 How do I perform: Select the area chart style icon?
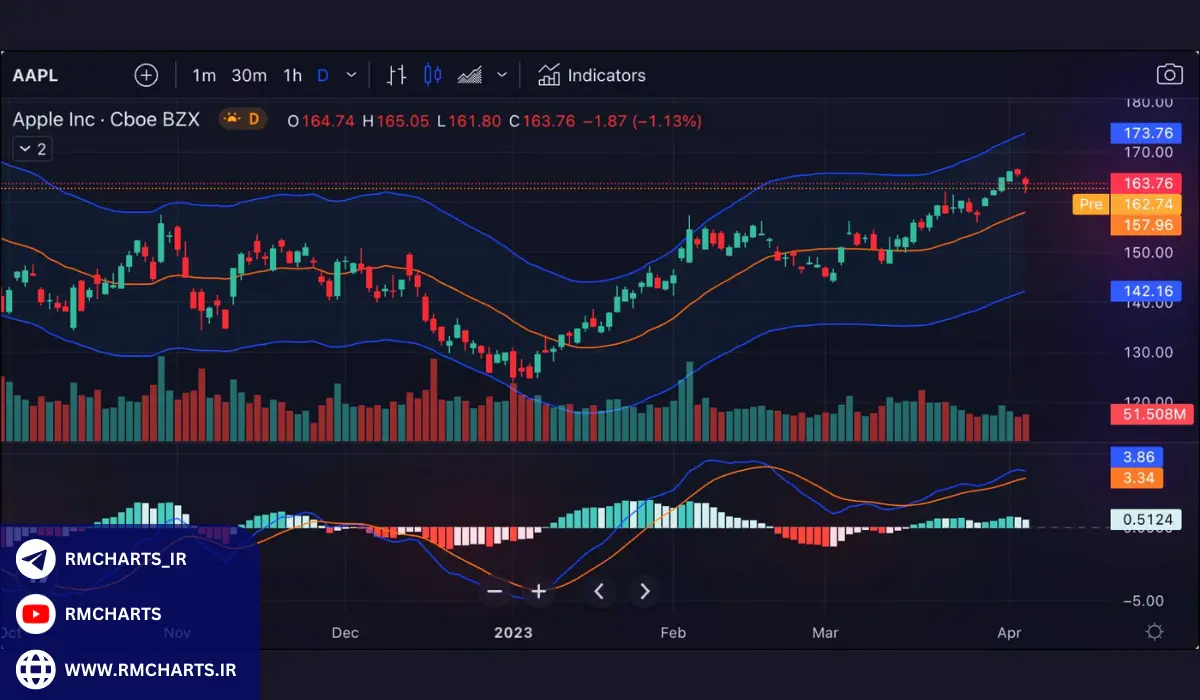point(470,75)
